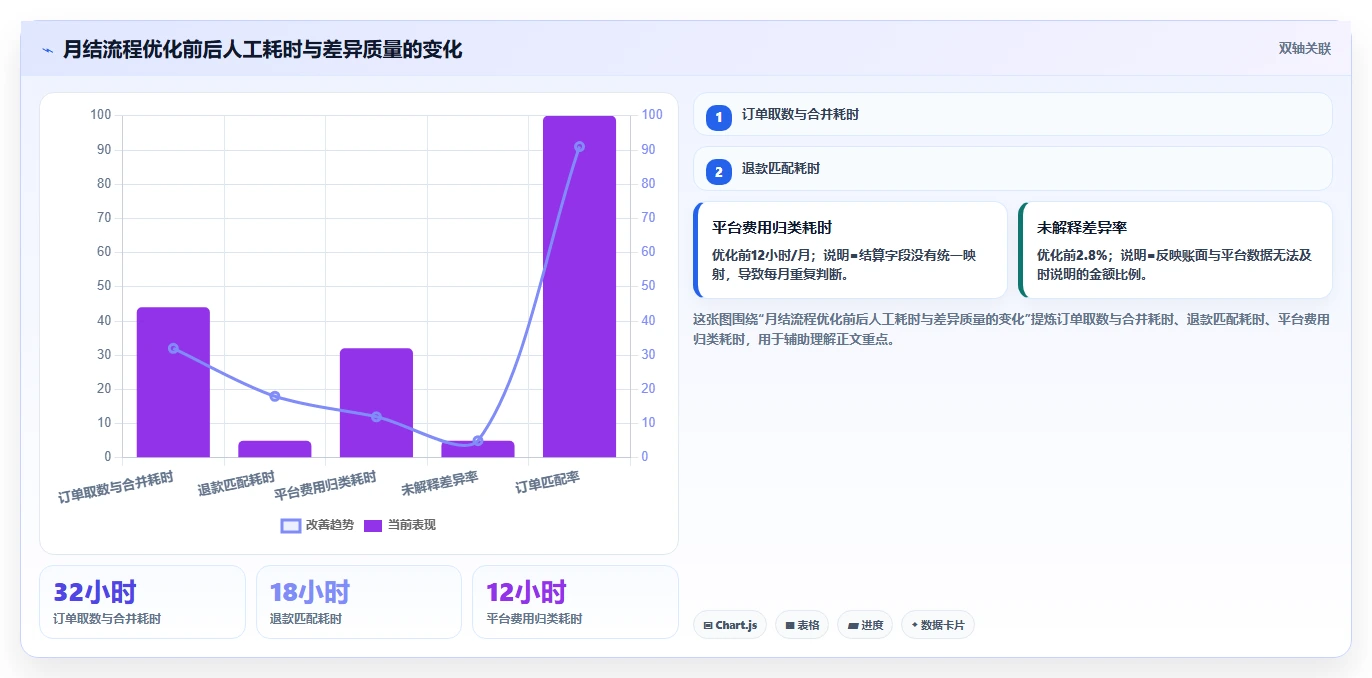Click the x-axis label 未解释差异率

440,484
